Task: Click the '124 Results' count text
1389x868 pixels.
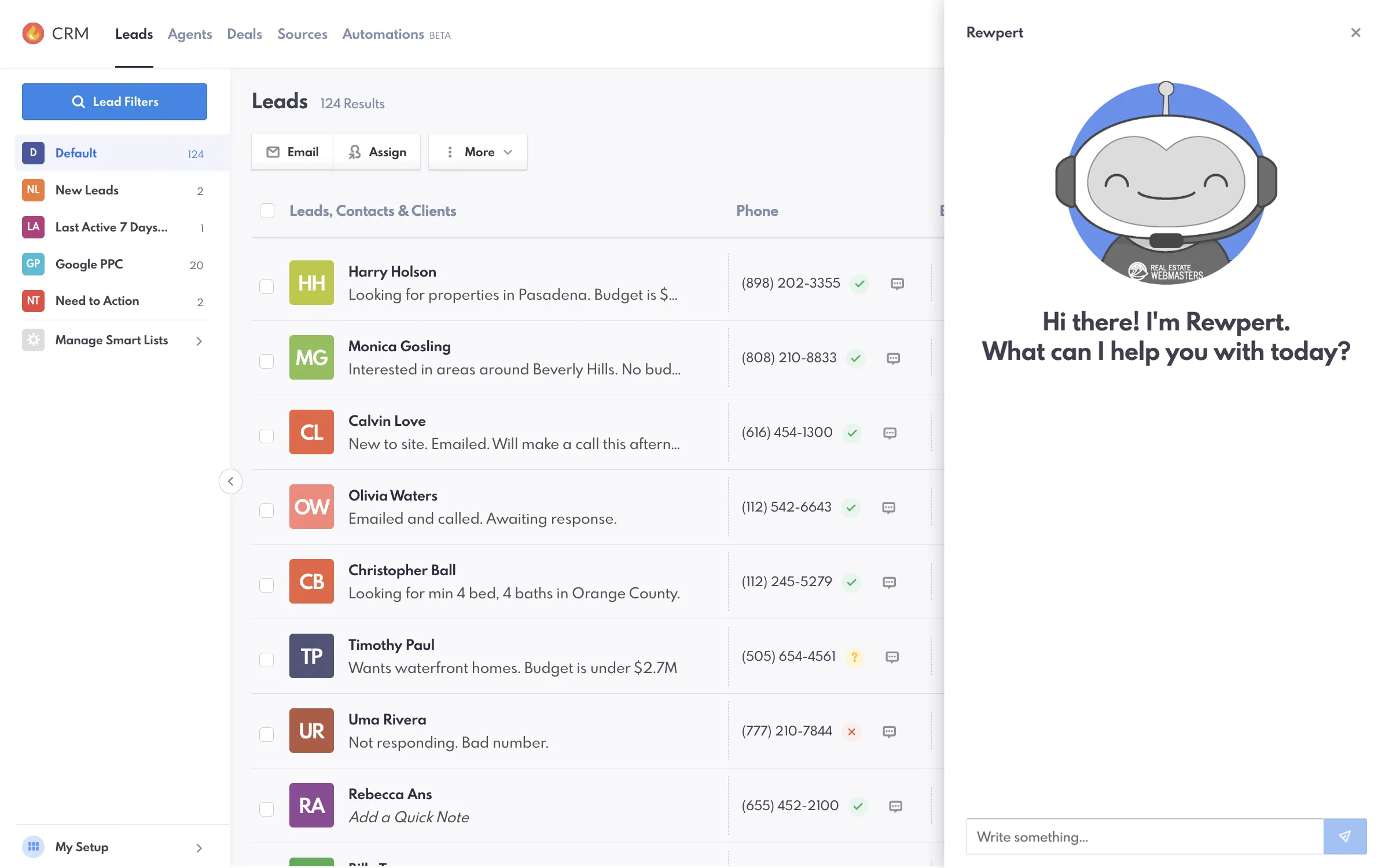Action: click(x=352, y=104)
